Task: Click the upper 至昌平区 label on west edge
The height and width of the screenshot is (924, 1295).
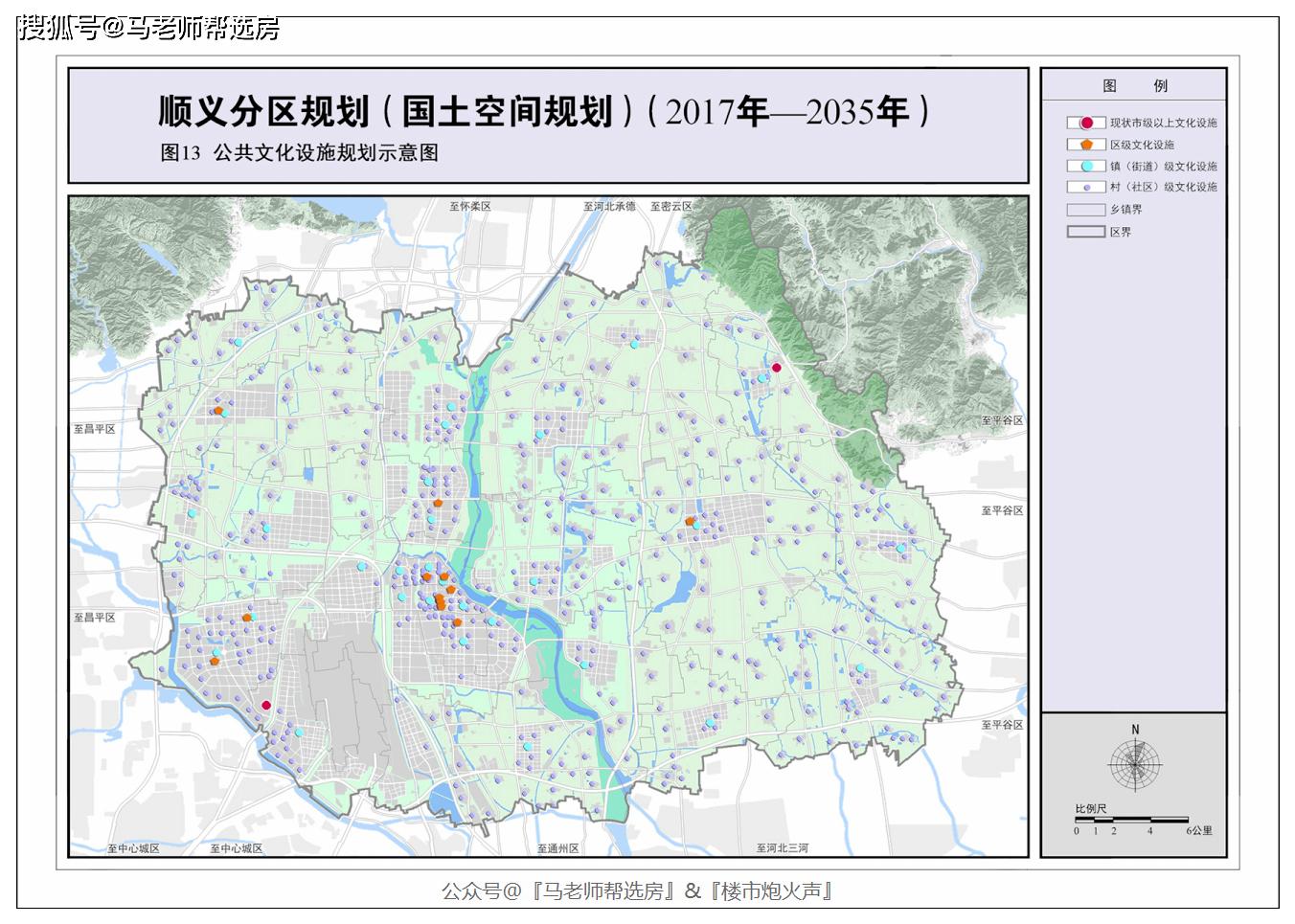Action: coord(95,429)
